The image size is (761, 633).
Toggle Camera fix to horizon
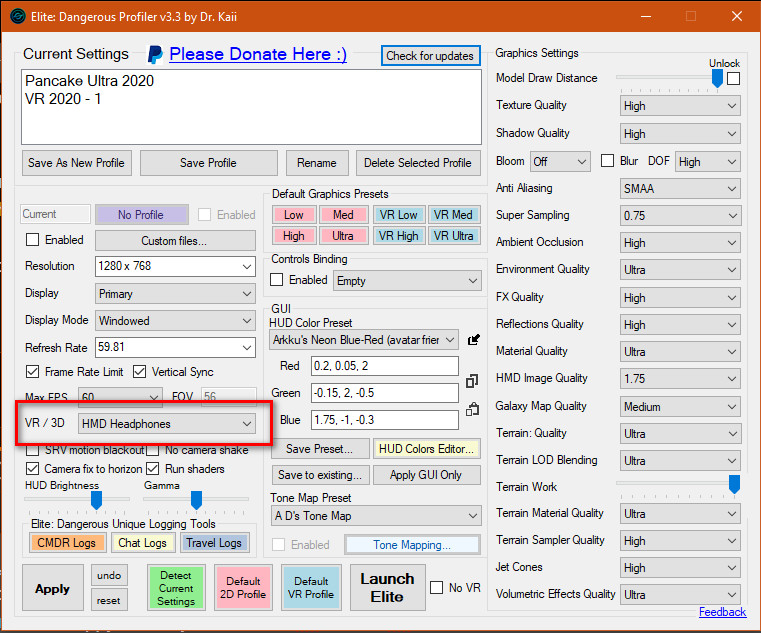click(x=33, y=469)
